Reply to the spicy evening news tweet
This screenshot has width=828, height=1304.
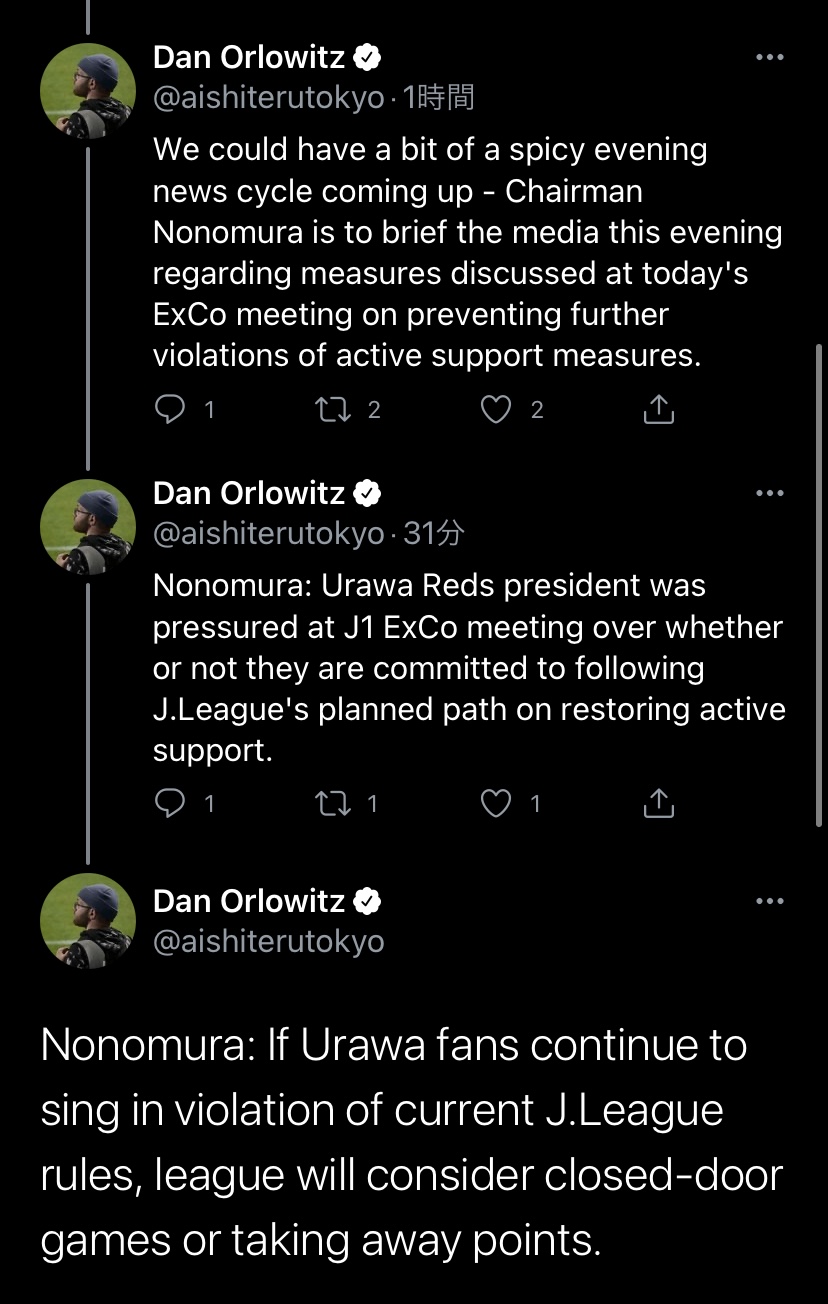pyautogui.click(x=172, y=409)
